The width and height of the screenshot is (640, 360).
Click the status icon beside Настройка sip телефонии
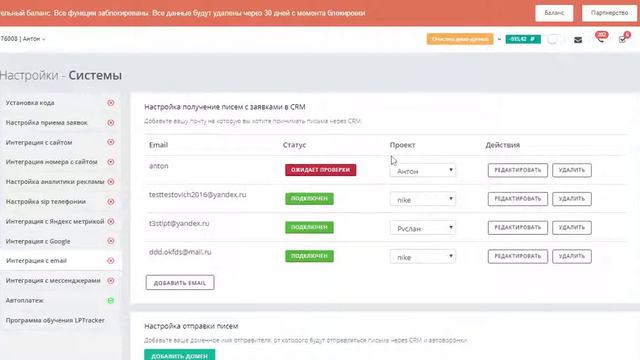(x=111, y=202)
